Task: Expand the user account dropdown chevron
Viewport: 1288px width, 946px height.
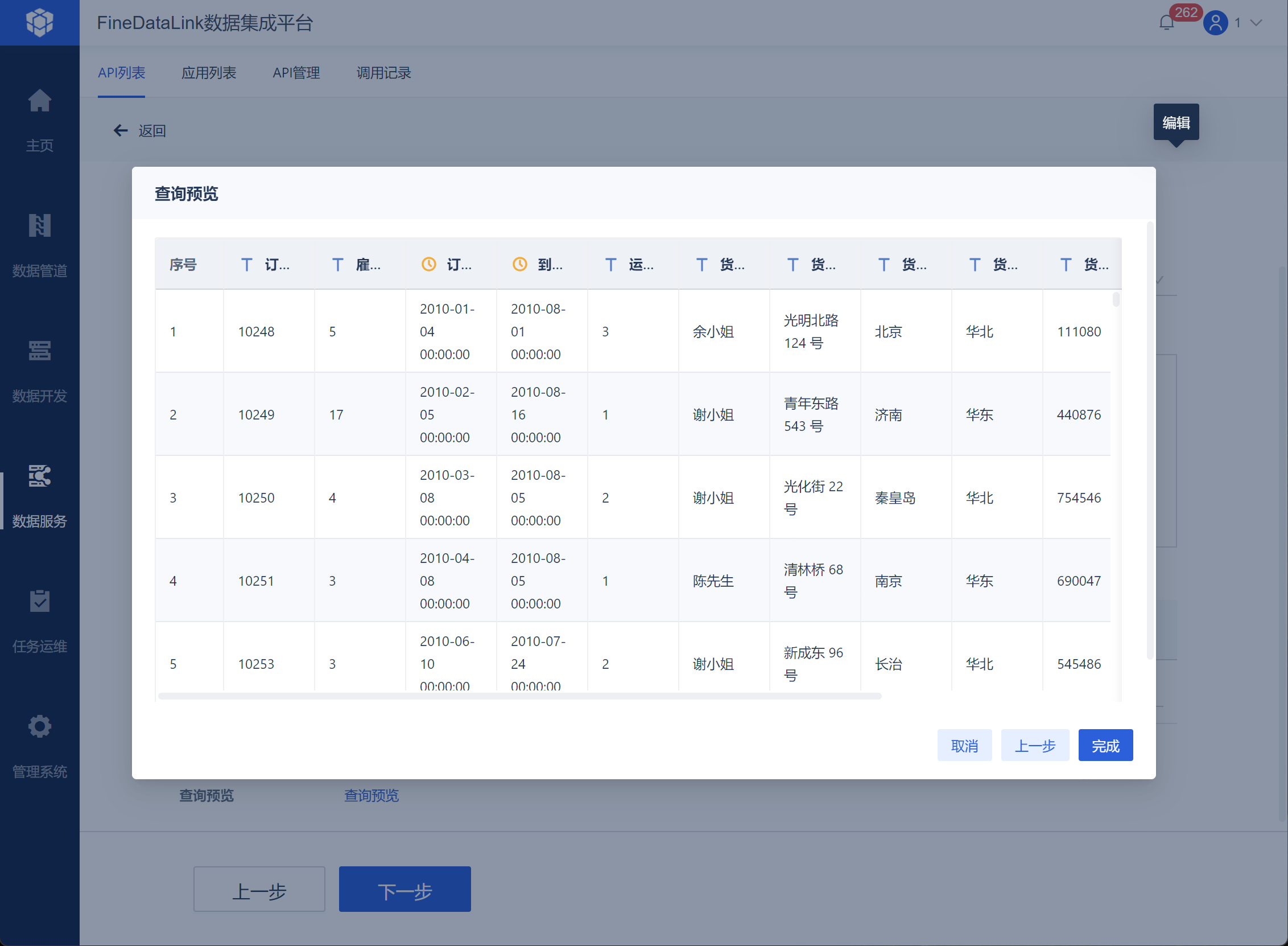Action: (x=1256, y=23)
